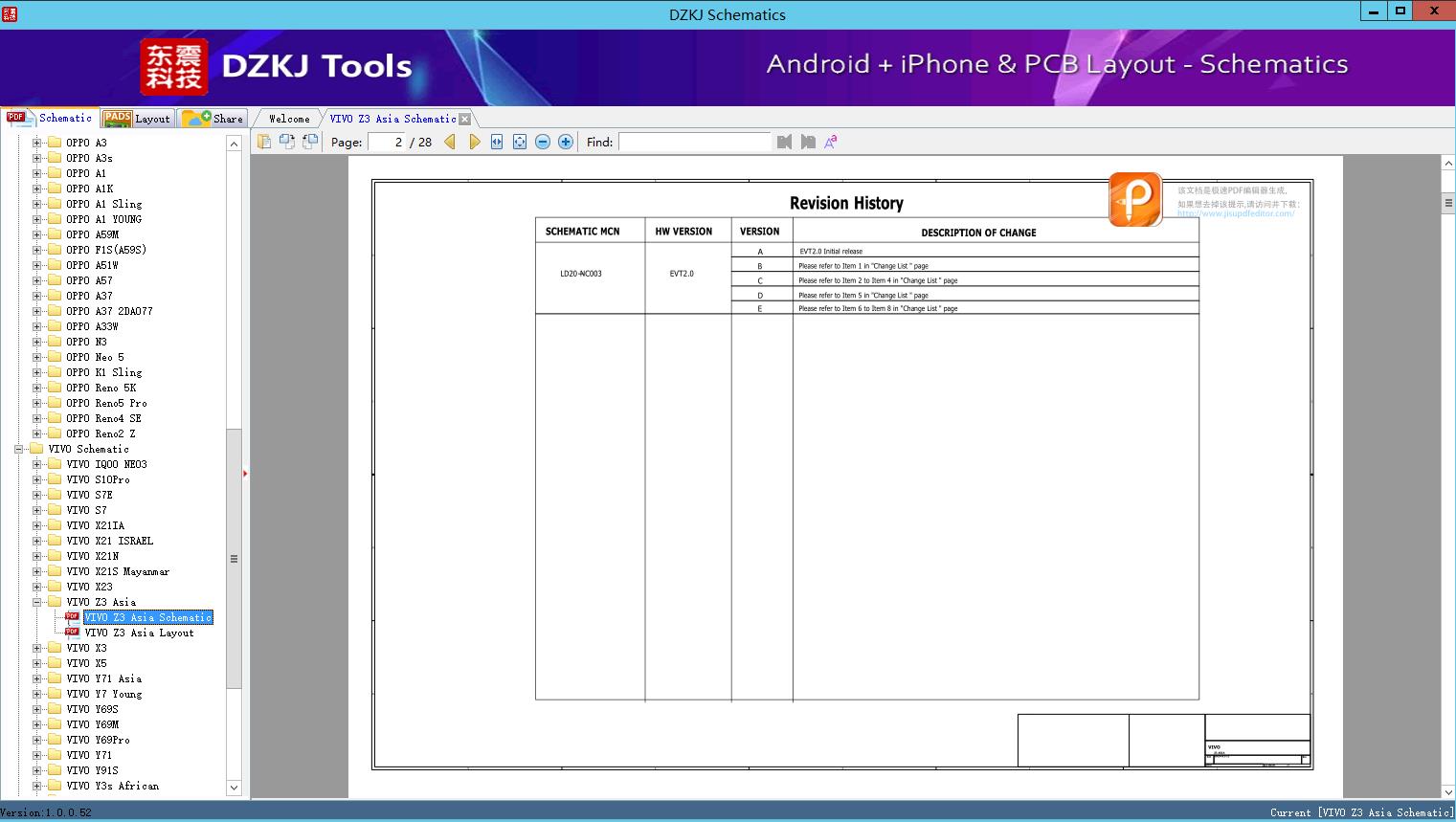The height and width of the screenshot is (822, 1456).
Task: Select the VIVO Z3 Asia Schematic tab
Action: click(x=392, y=119)
